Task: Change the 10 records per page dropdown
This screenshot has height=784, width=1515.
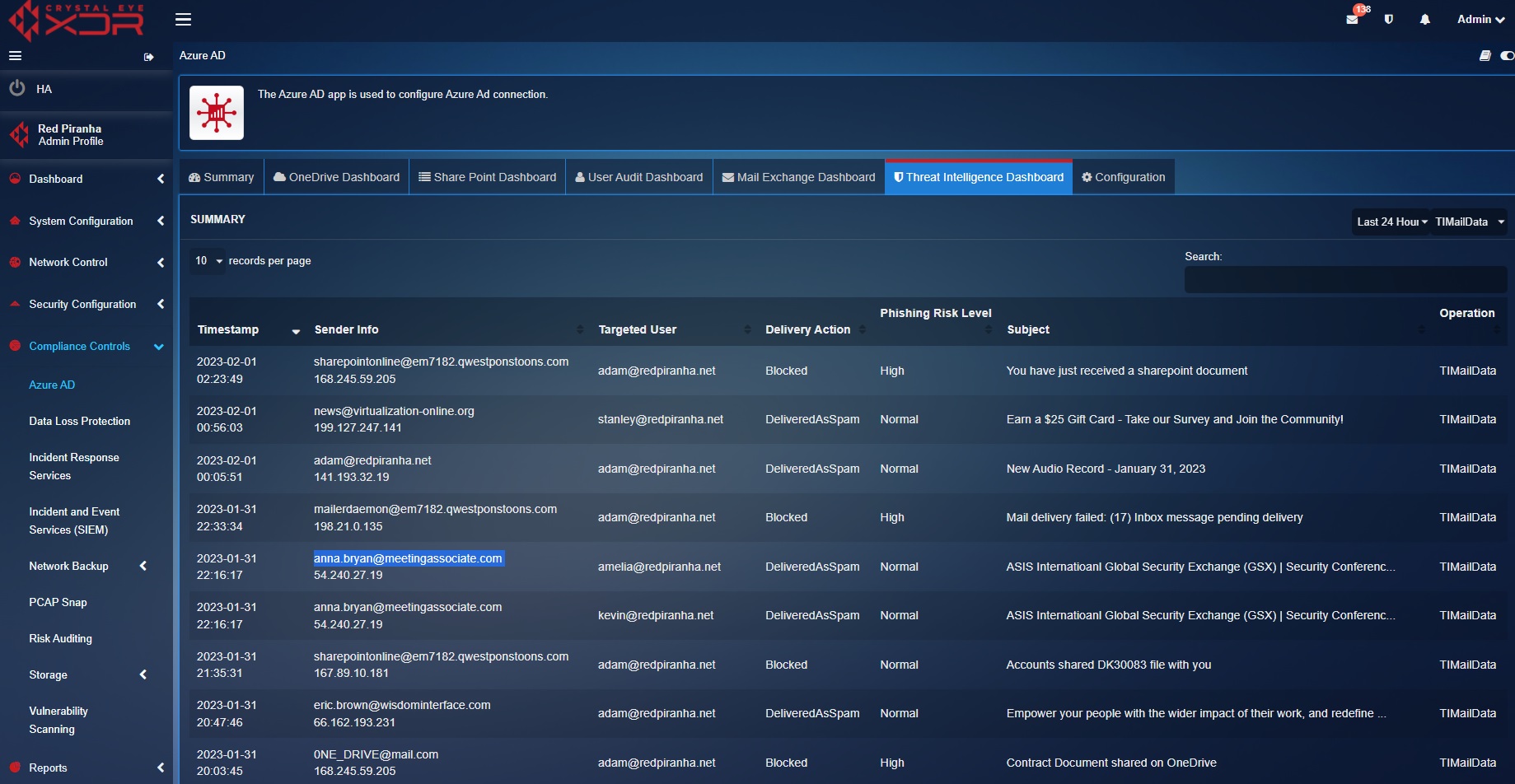Action: tap(208, 261)
